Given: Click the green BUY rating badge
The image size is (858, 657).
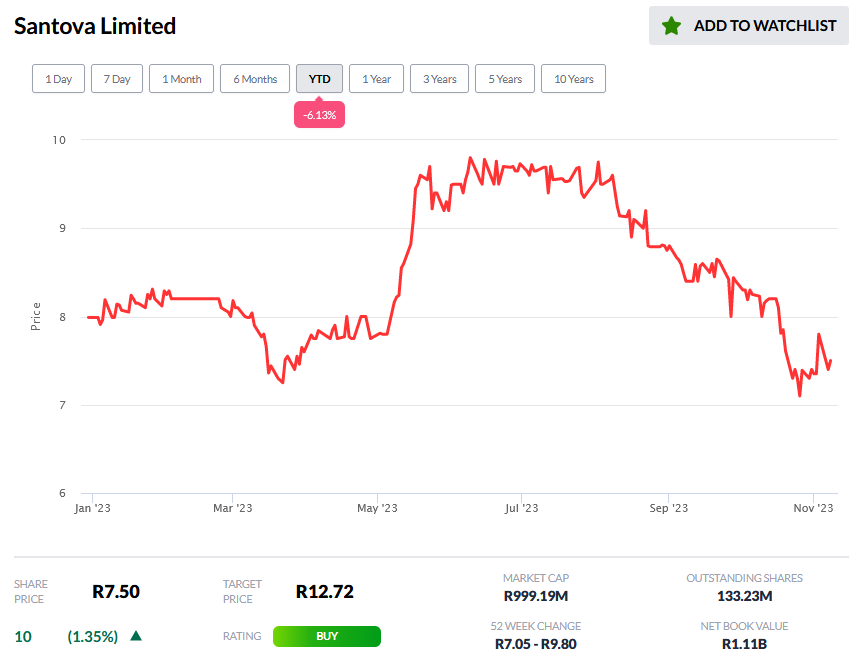Looking at the screenshot, I should (x=327, y=636).
